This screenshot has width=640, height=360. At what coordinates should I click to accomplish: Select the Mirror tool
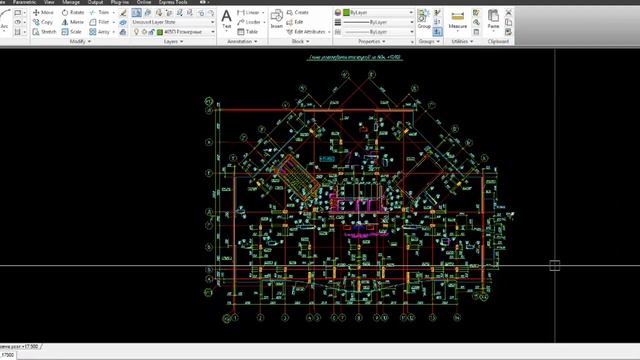click(73, 22)
